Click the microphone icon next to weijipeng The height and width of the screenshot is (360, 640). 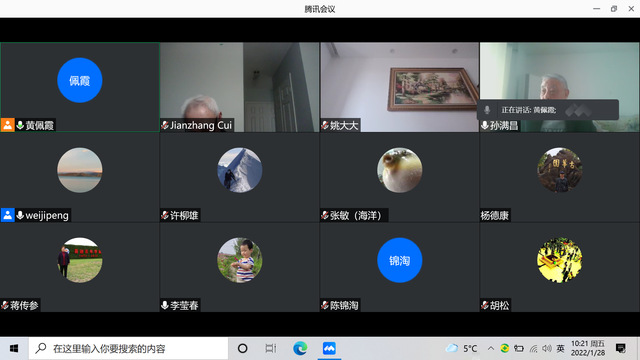point(20,215)
